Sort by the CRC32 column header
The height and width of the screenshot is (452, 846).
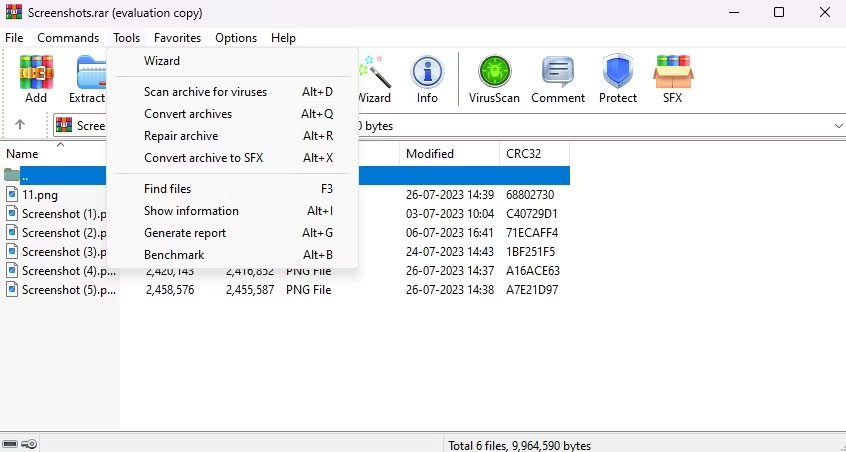[x=526, y=154]
